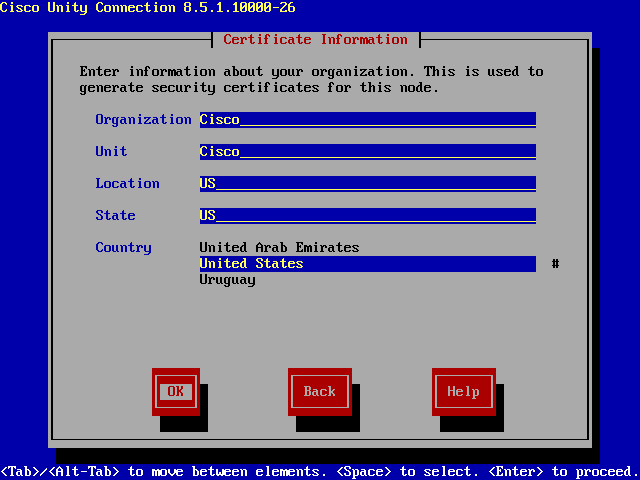This screenshot has width=640, height=480.
Task: Click the Cisco Unity Connection version header
Action: coord(147,8)
